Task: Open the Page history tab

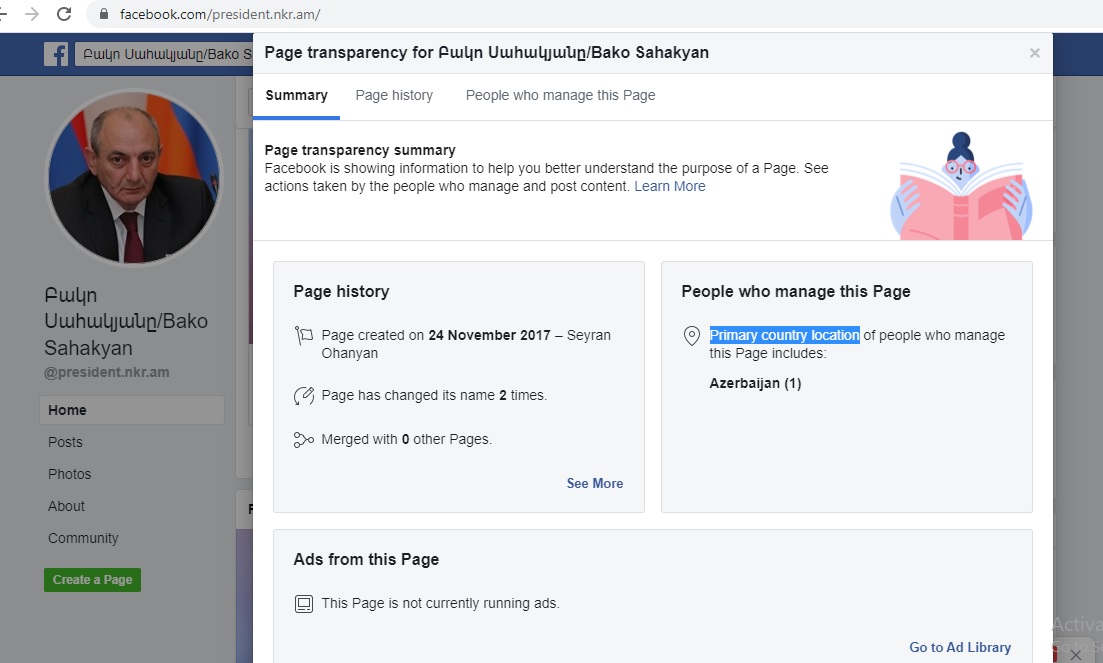Action: [x=394, y=96]
